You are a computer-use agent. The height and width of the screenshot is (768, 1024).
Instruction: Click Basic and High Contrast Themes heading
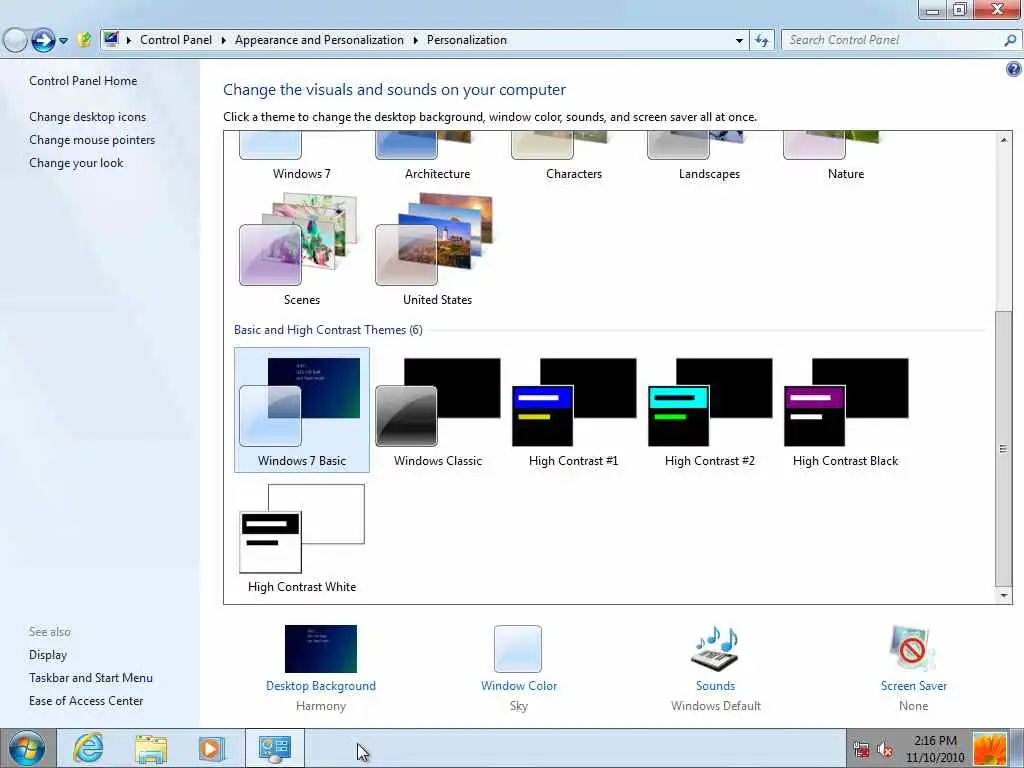coord(328,330)
